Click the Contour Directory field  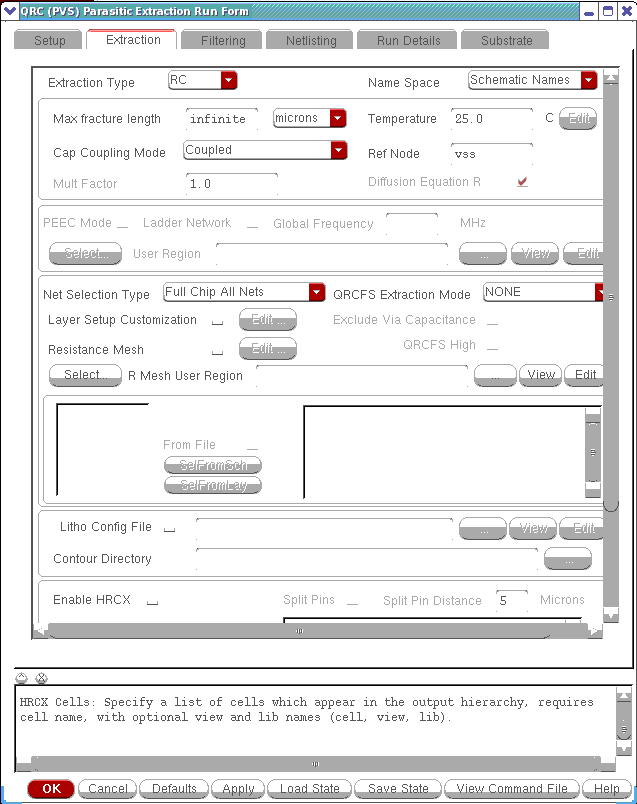(x=367, y=559)
